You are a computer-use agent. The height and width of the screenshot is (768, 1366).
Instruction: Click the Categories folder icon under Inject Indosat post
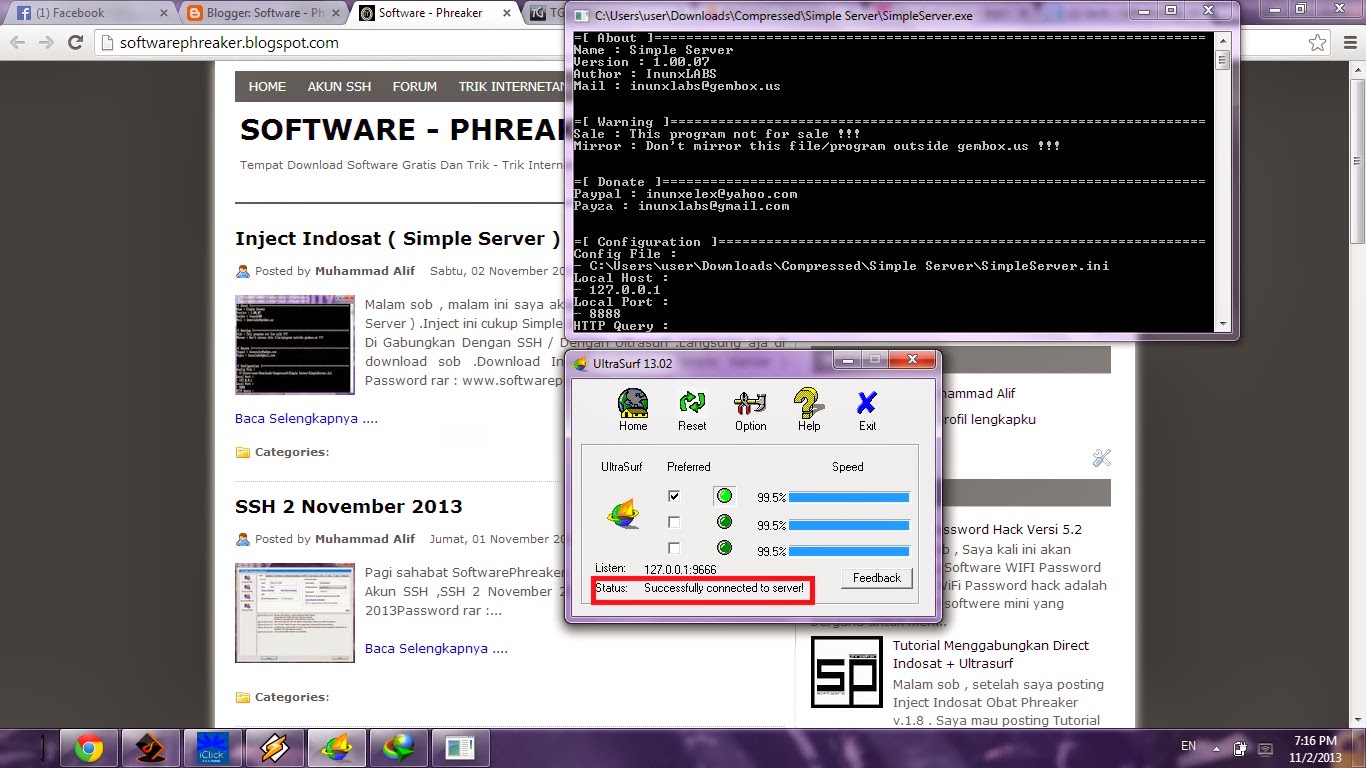(243, 452)
